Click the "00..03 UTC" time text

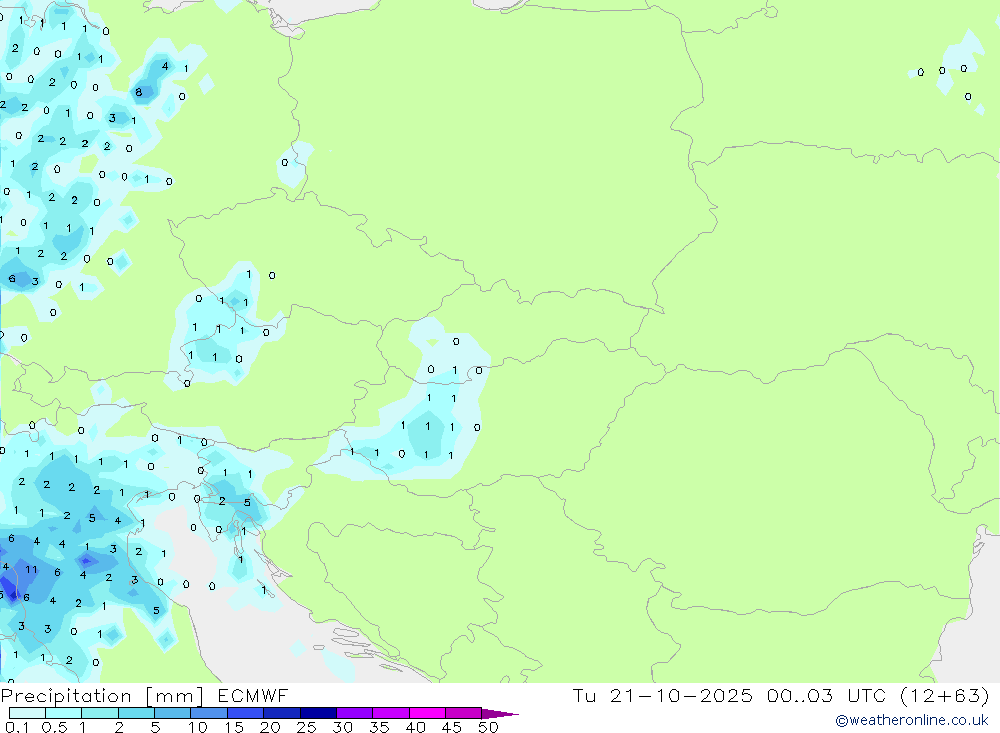[x=827, y=695]
